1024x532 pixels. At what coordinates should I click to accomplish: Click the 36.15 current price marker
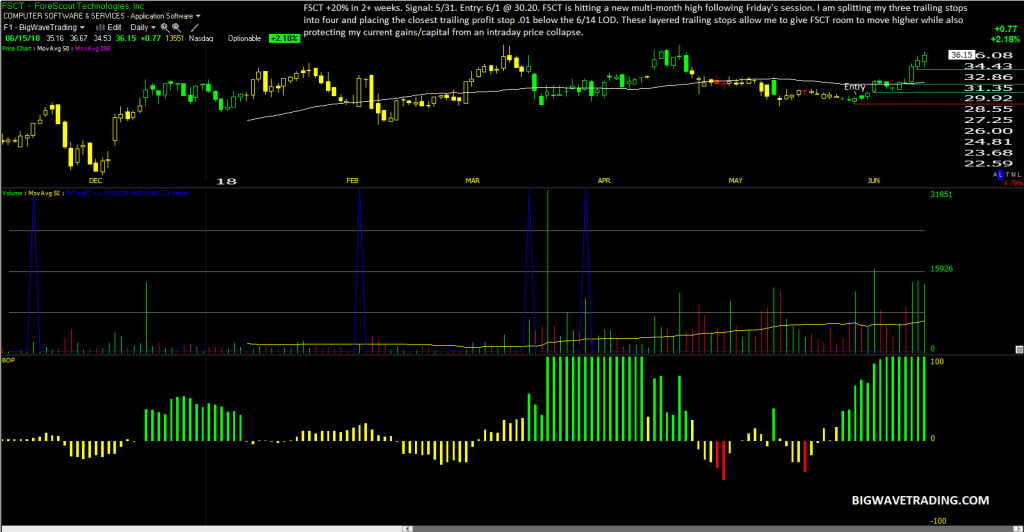point(961,55)
